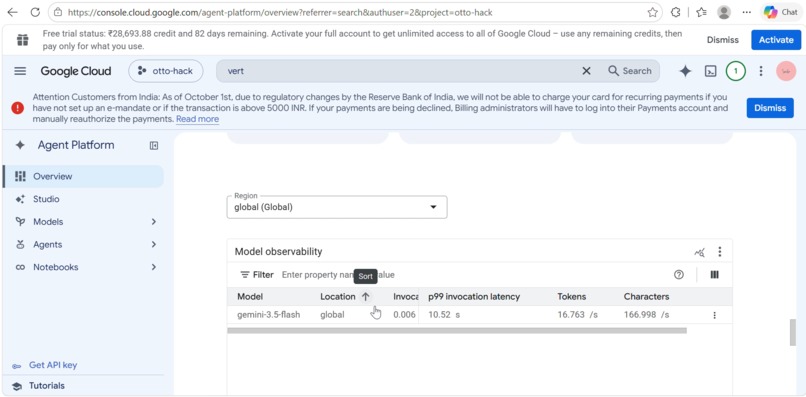Viewport: 806px width, 397px height.
Task: Click the Filter icon label
Action: click(257, 275)
